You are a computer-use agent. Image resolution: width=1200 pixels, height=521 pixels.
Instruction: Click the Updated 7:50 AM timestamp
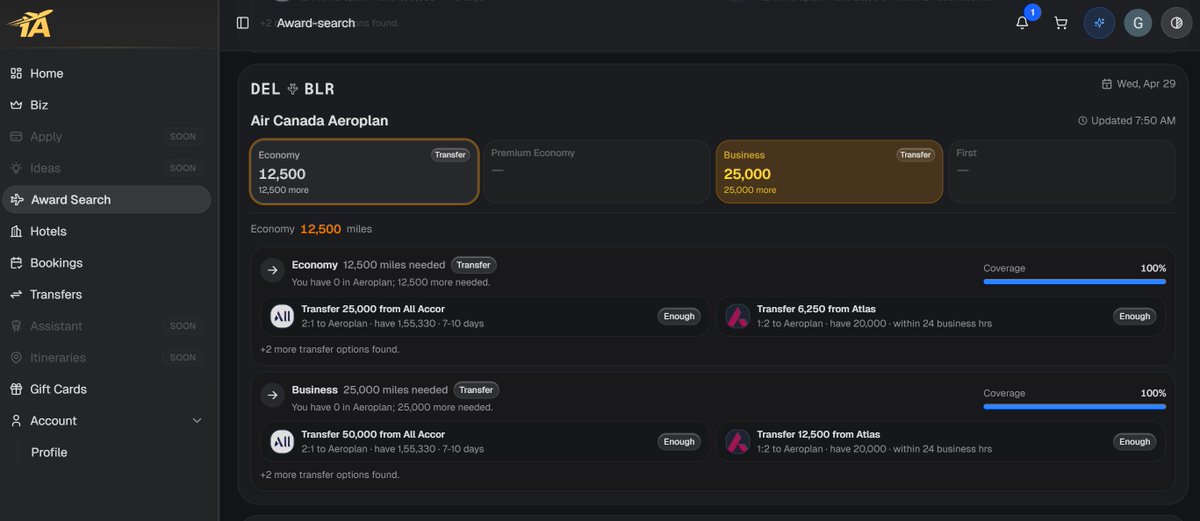(x=1133, y=121)
